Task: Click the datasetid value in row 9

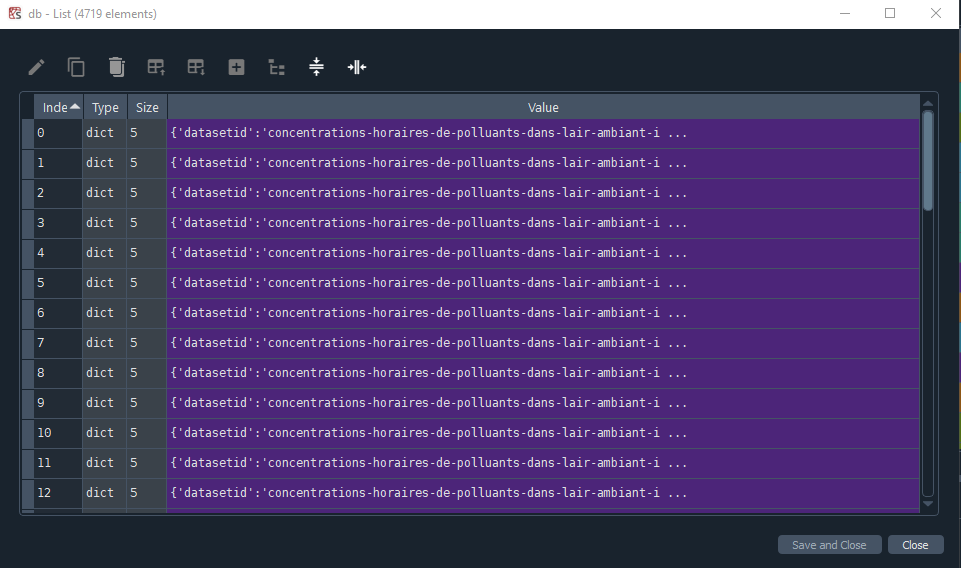Action: (x=543, y=403)
